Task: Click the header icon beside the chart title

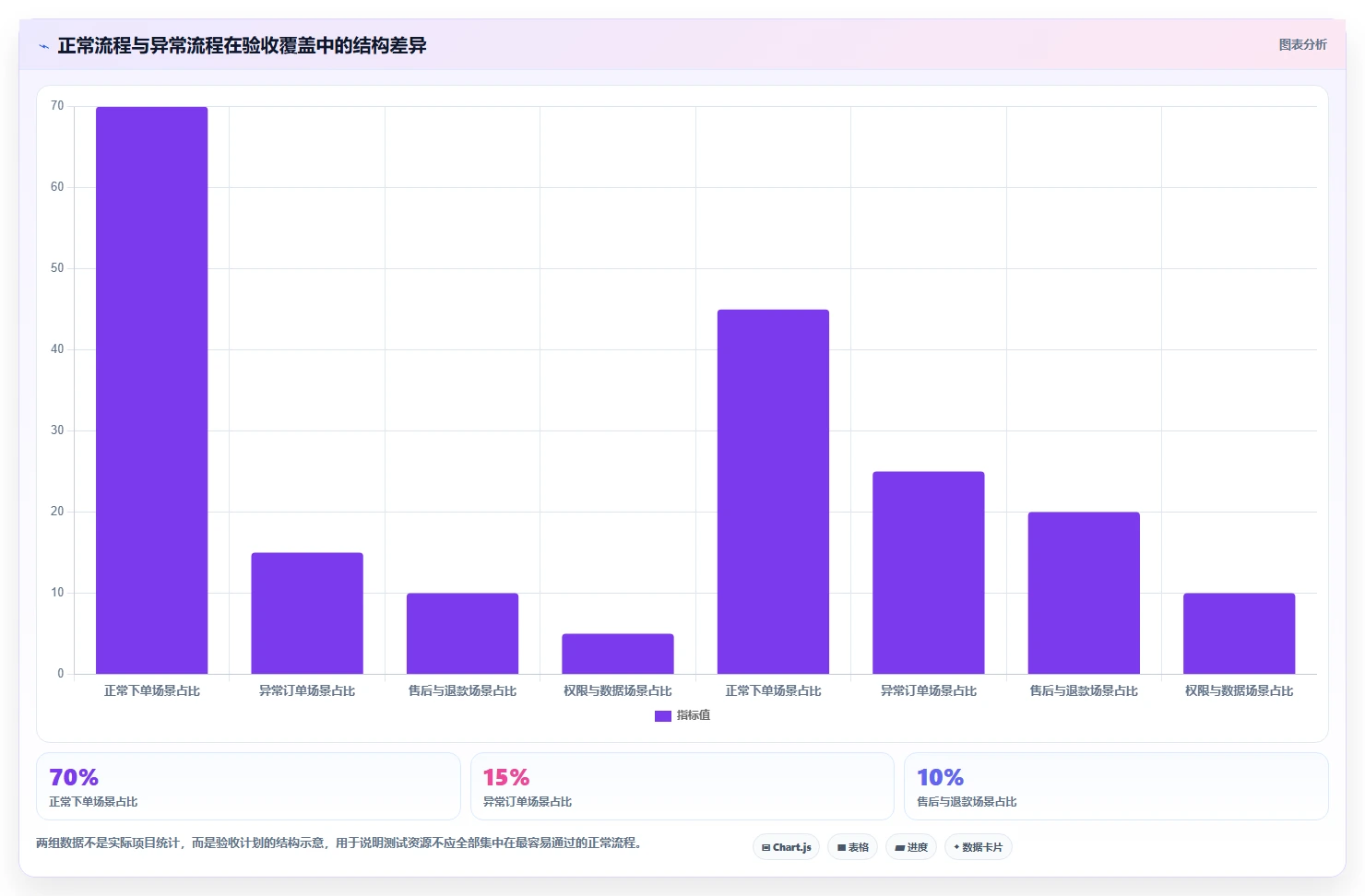Action: [x=43, y=46]
